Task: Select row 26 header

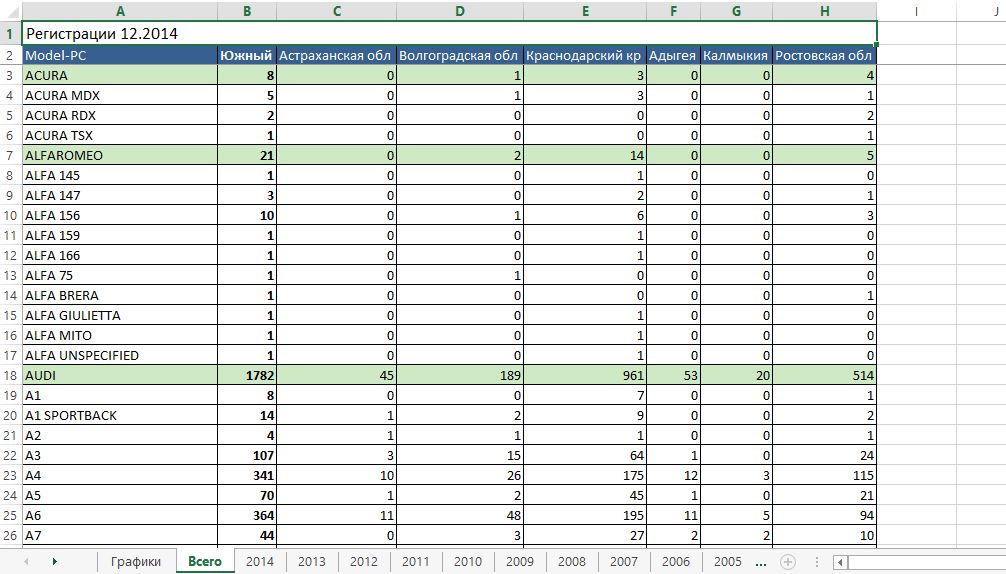Action: click(10, 536)
